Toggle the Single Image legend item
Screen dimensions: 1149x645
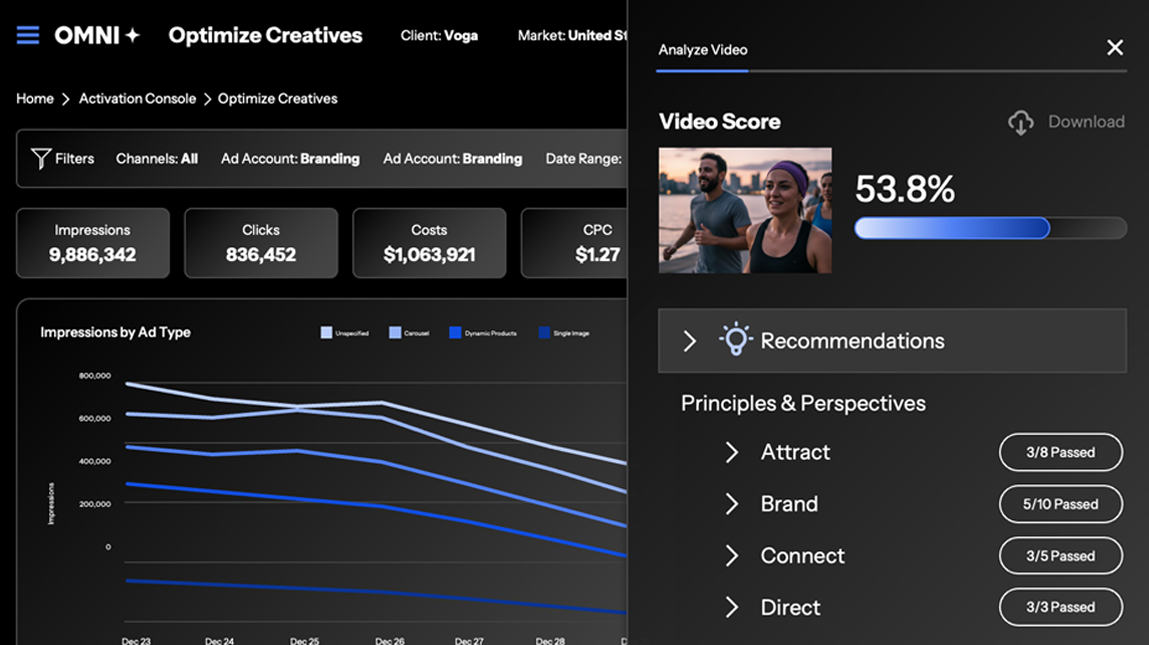click(x=564, y=333)
